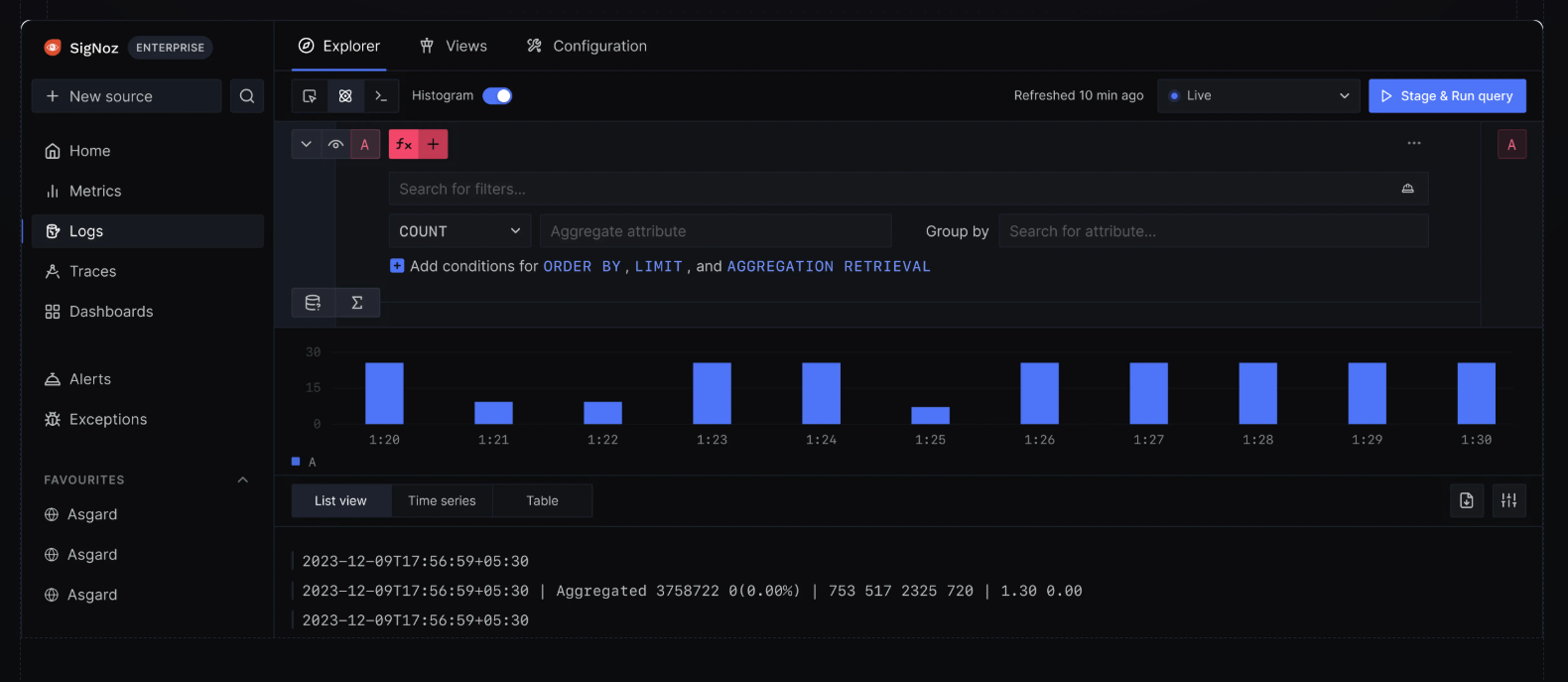The image size is (1568, 682).
Task: Toggle query A visibility eye icon
Action: [x=336, y=144]
